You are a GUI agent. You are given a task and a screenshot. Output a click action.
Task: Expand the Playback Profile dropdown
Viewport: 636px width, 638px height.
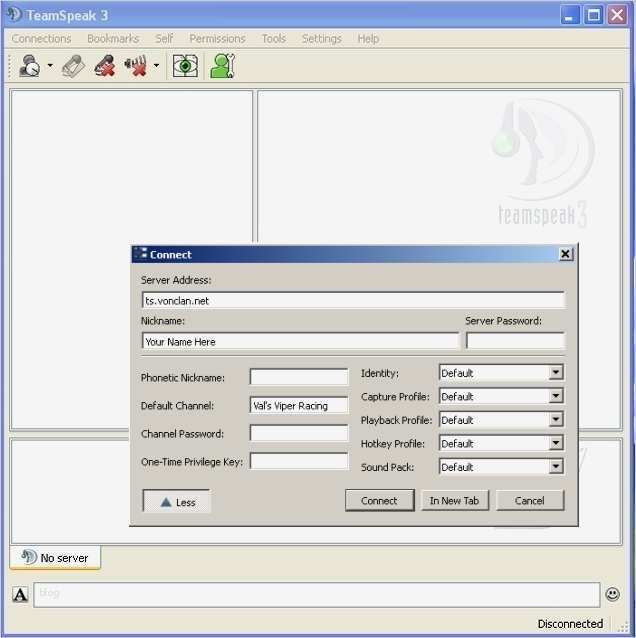point(555,420)
